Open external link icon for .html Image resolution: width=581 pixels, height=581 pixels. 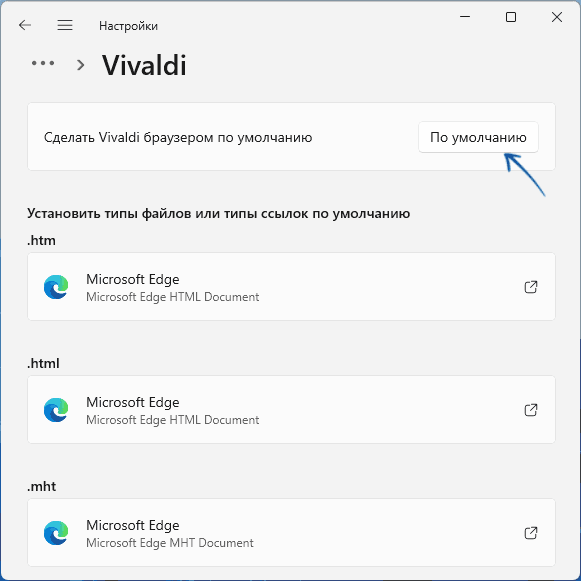click(x=531, y=410)
